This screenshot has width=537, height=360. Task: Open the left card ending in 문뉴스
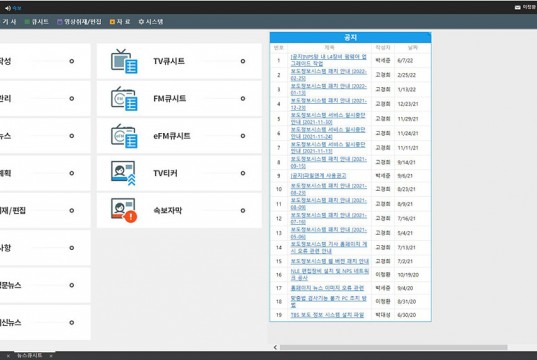click(45, 285)
